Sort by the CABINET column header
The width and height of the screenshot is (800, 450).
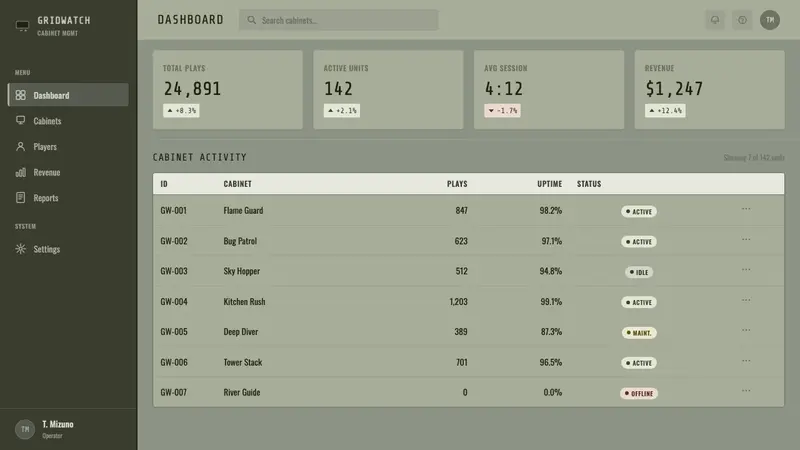(x=237, y=184)
